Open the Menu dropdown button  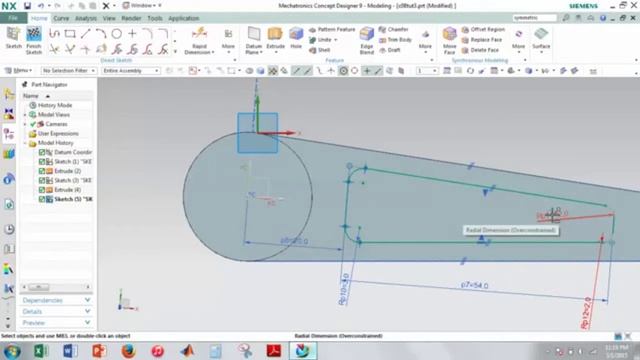(x=18, y=71)
